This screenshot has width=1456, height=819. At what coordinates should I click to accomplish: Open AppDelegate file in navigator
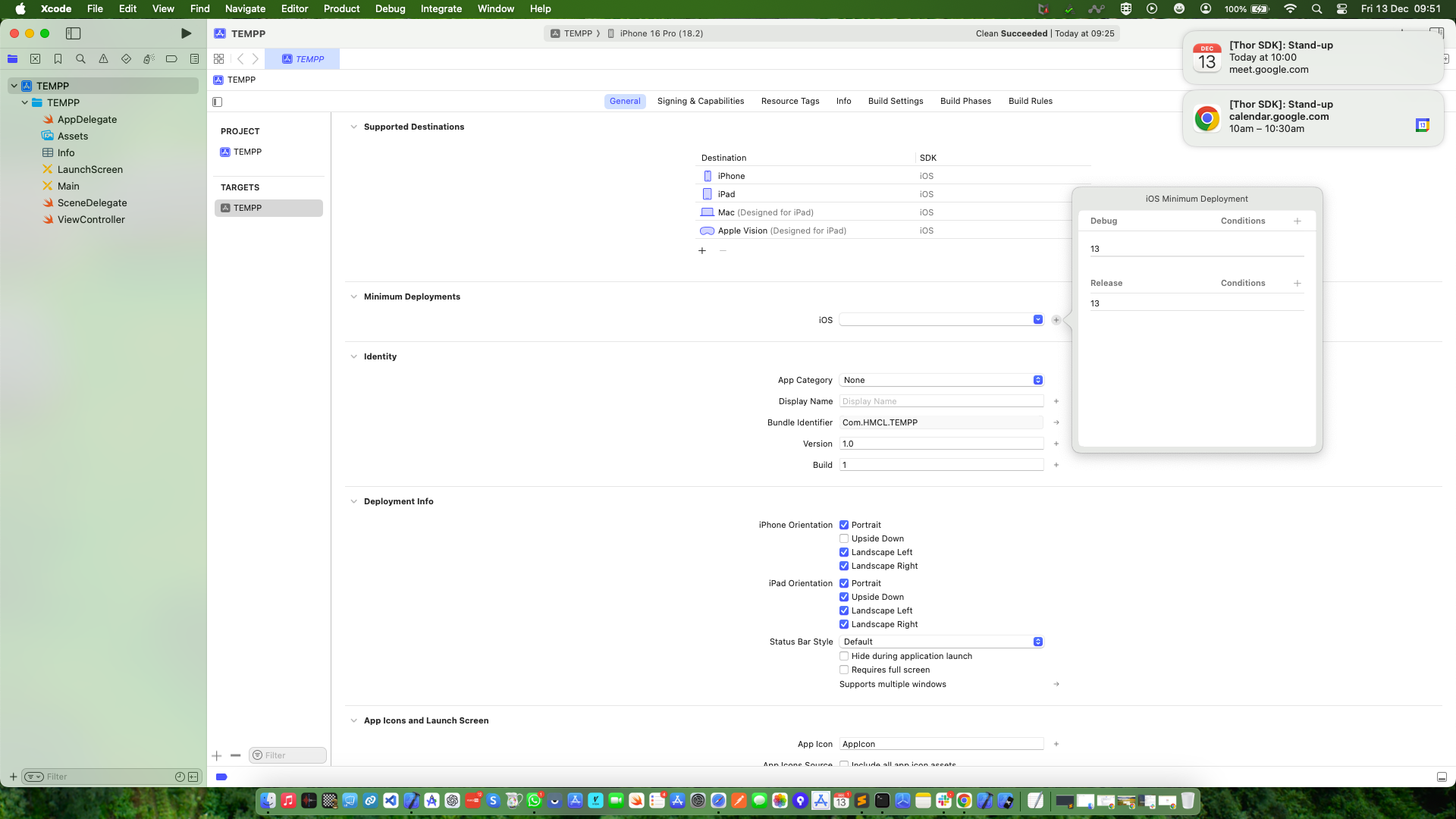(x=87, y=119)
